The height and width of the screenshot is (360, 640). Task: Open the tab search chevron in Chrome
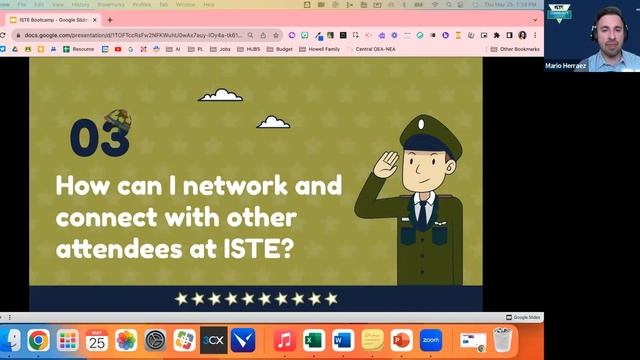click(x=535, y=20)
